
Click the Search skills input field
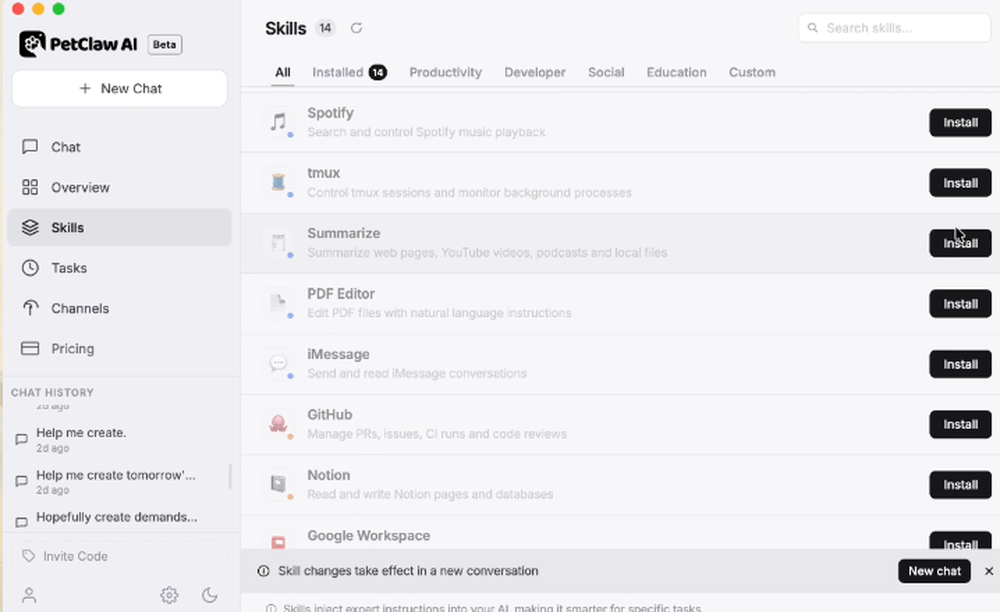(900, 28)
